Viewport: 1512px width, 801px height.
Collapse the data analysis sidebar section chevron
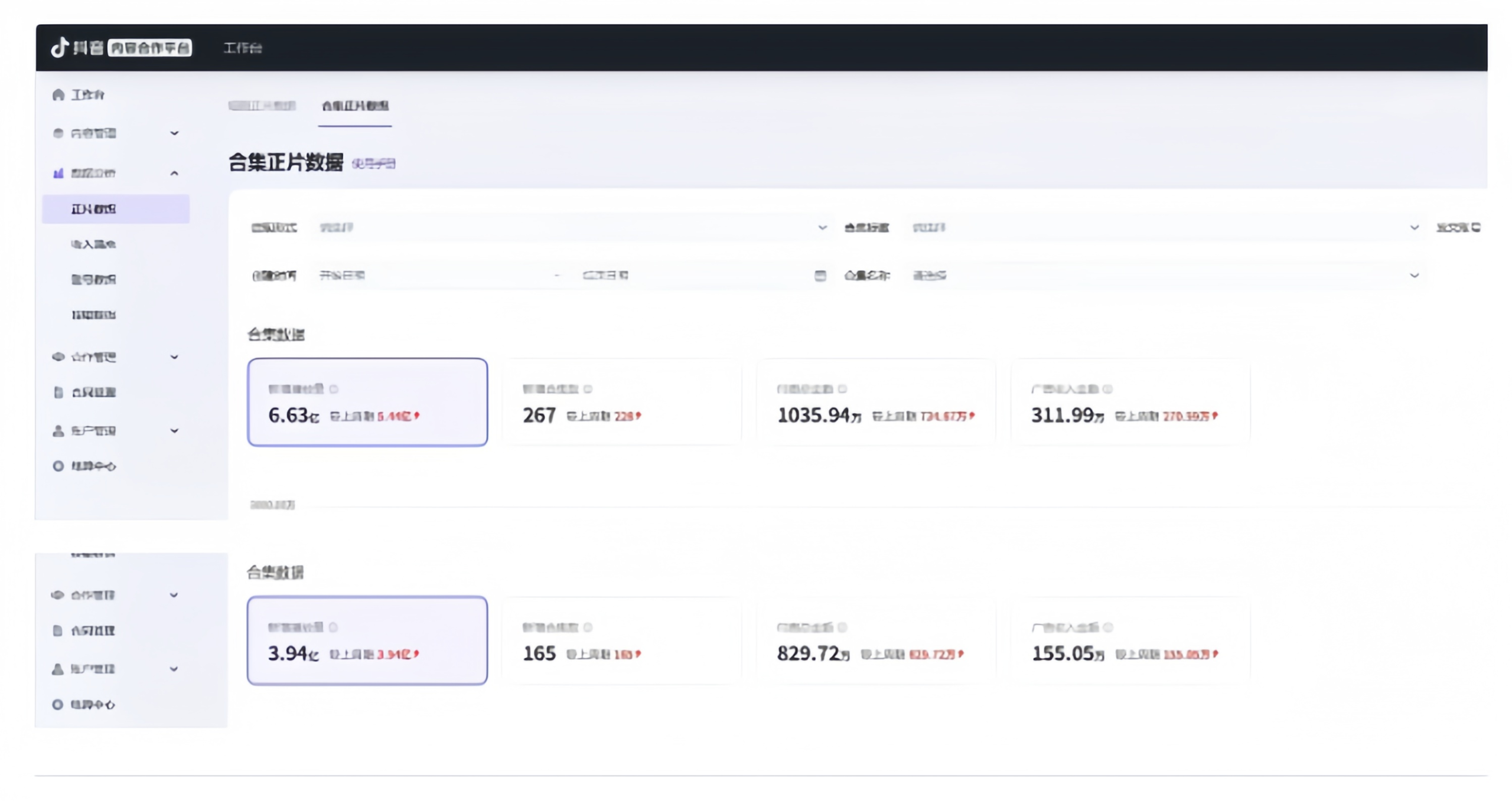click(x=174, y=173)
